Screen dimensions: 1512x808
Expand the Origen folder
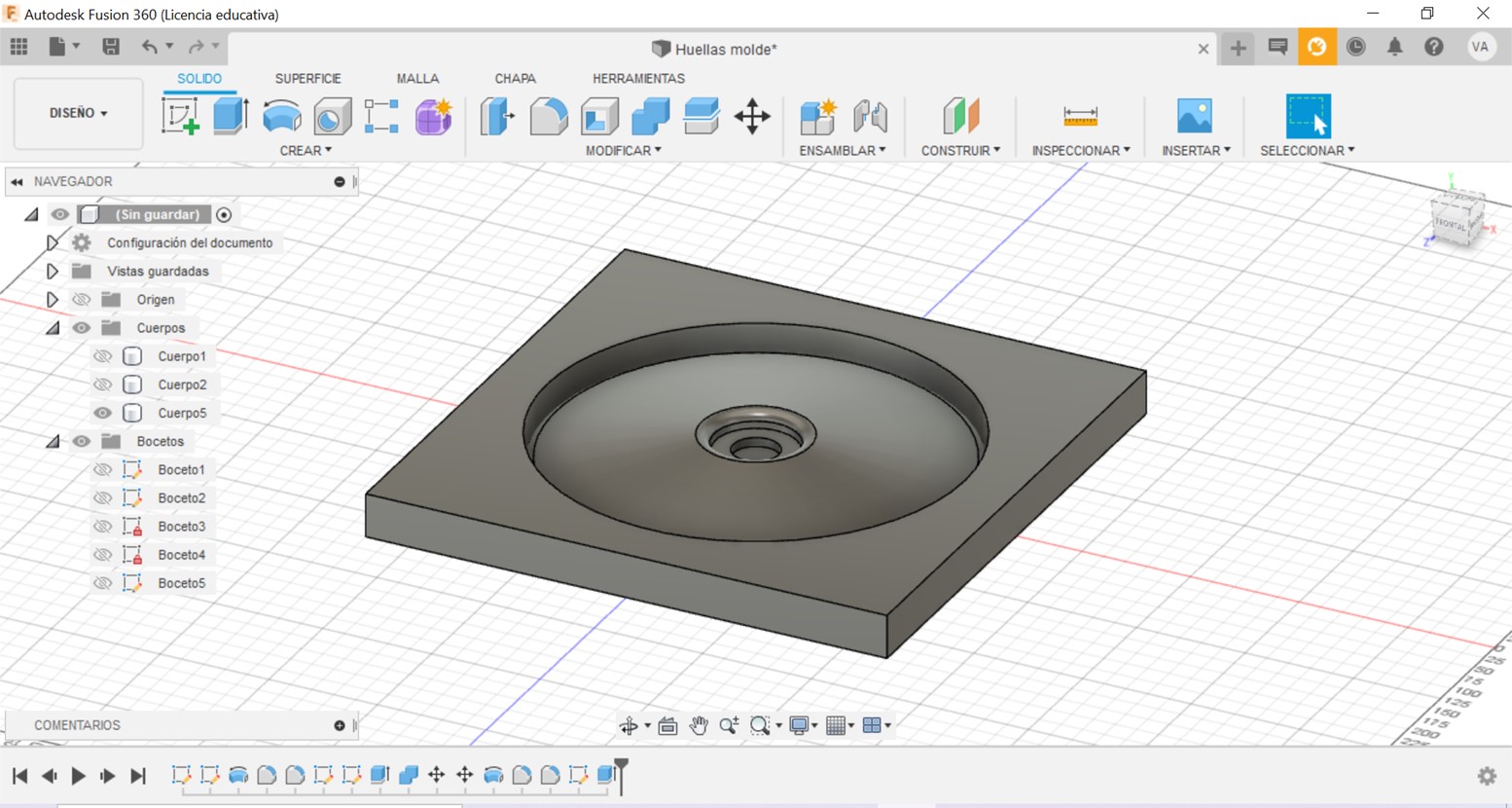coord(53,300)
